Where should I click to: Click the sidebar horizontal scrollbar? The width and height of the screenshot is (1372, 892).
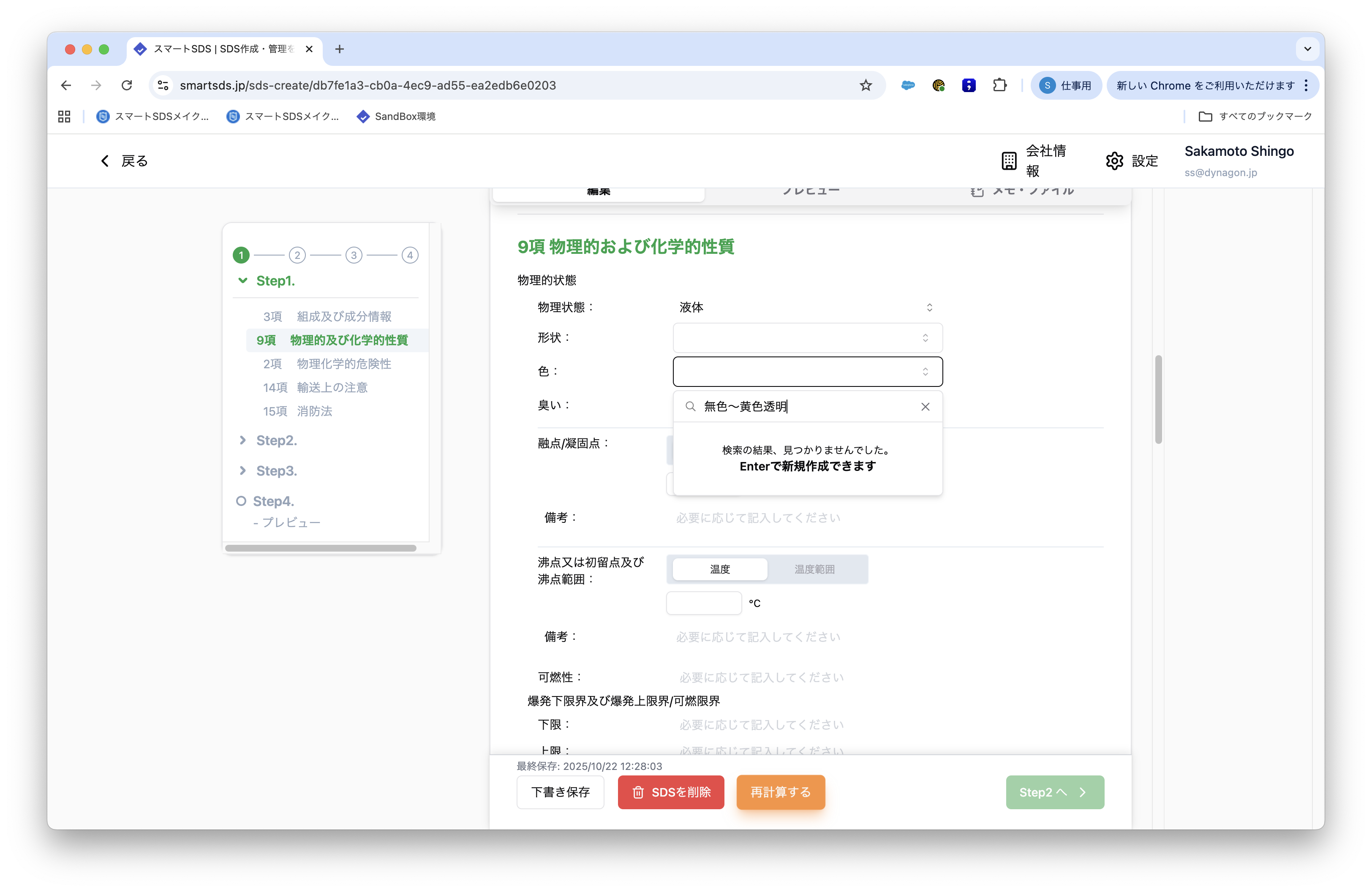(x=321, y=548)
